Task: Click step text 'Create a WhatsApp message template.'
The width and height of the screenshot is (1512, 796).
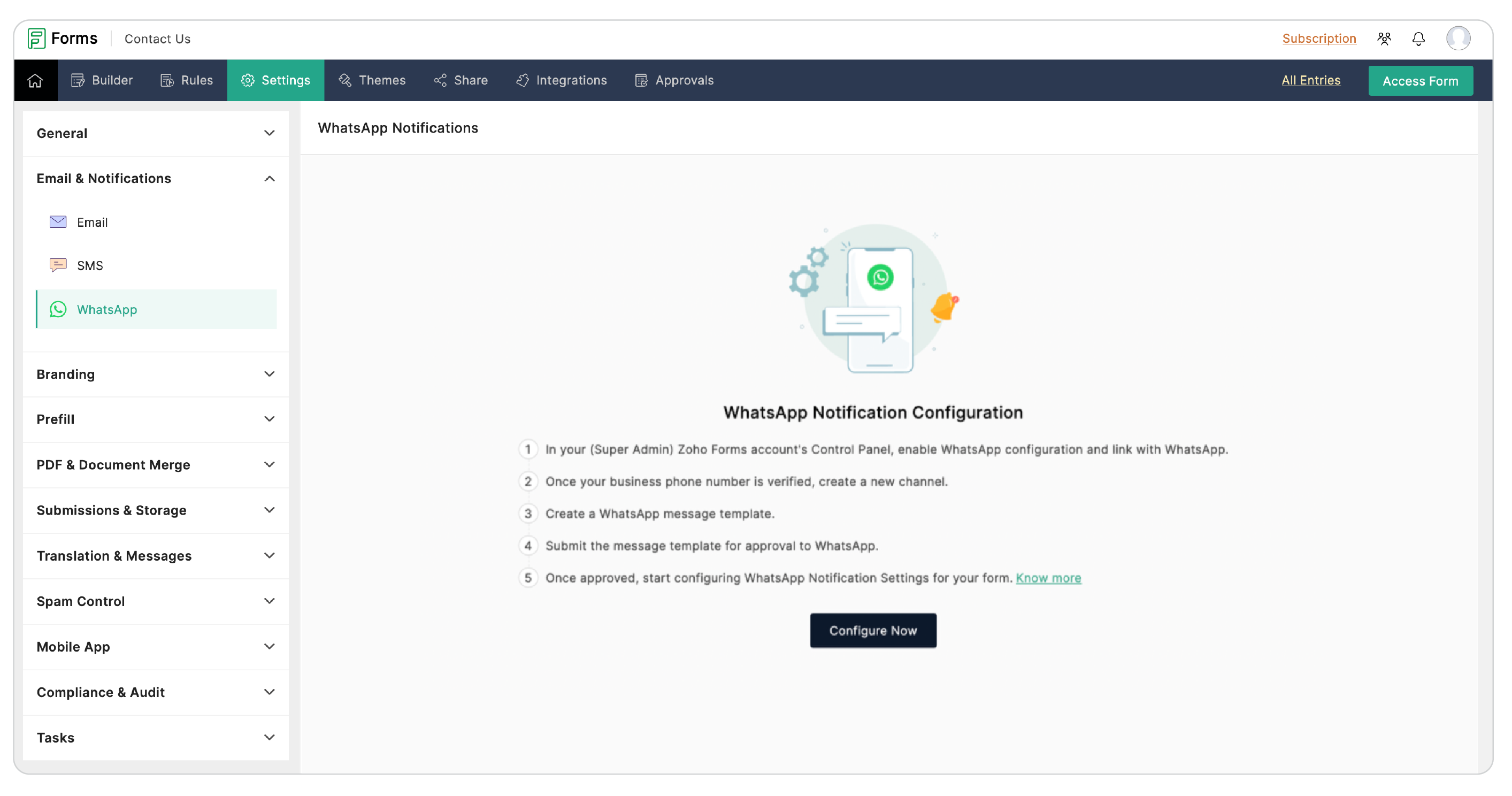Action: (x=661, y=514)
